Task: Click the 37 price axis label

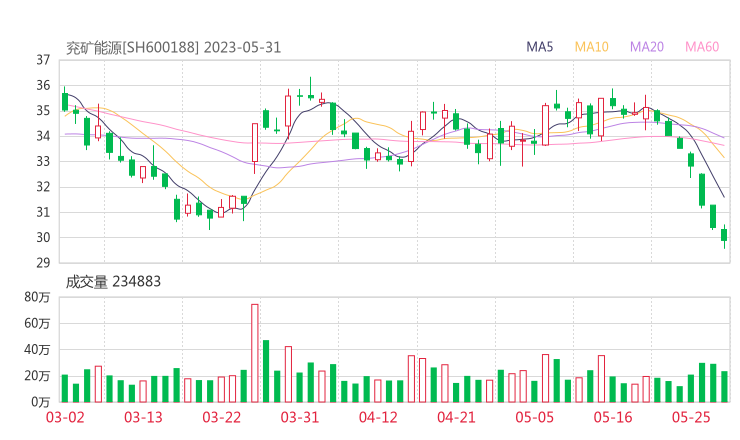Action: coord(43,60)
